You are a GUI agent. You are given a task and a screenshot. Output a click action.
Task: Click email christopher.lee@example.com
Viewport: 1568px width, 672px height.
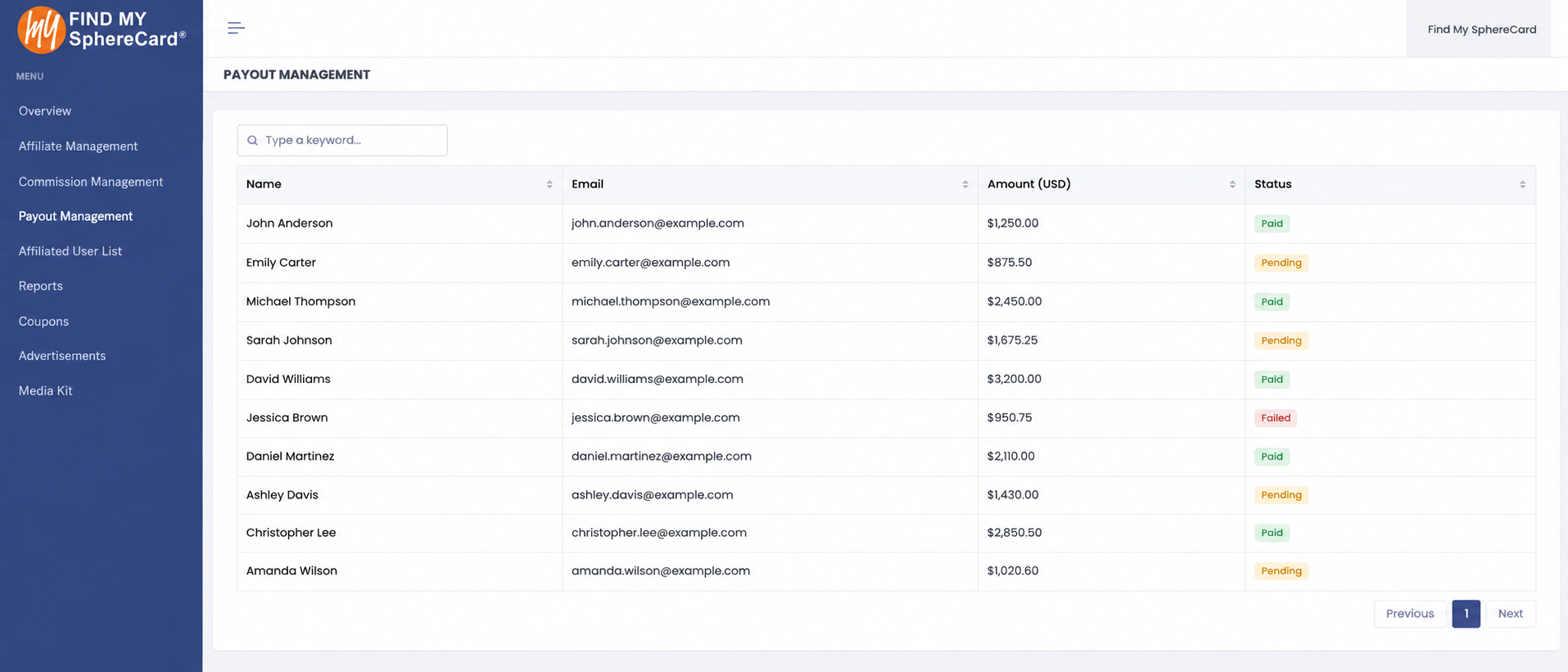659,533
